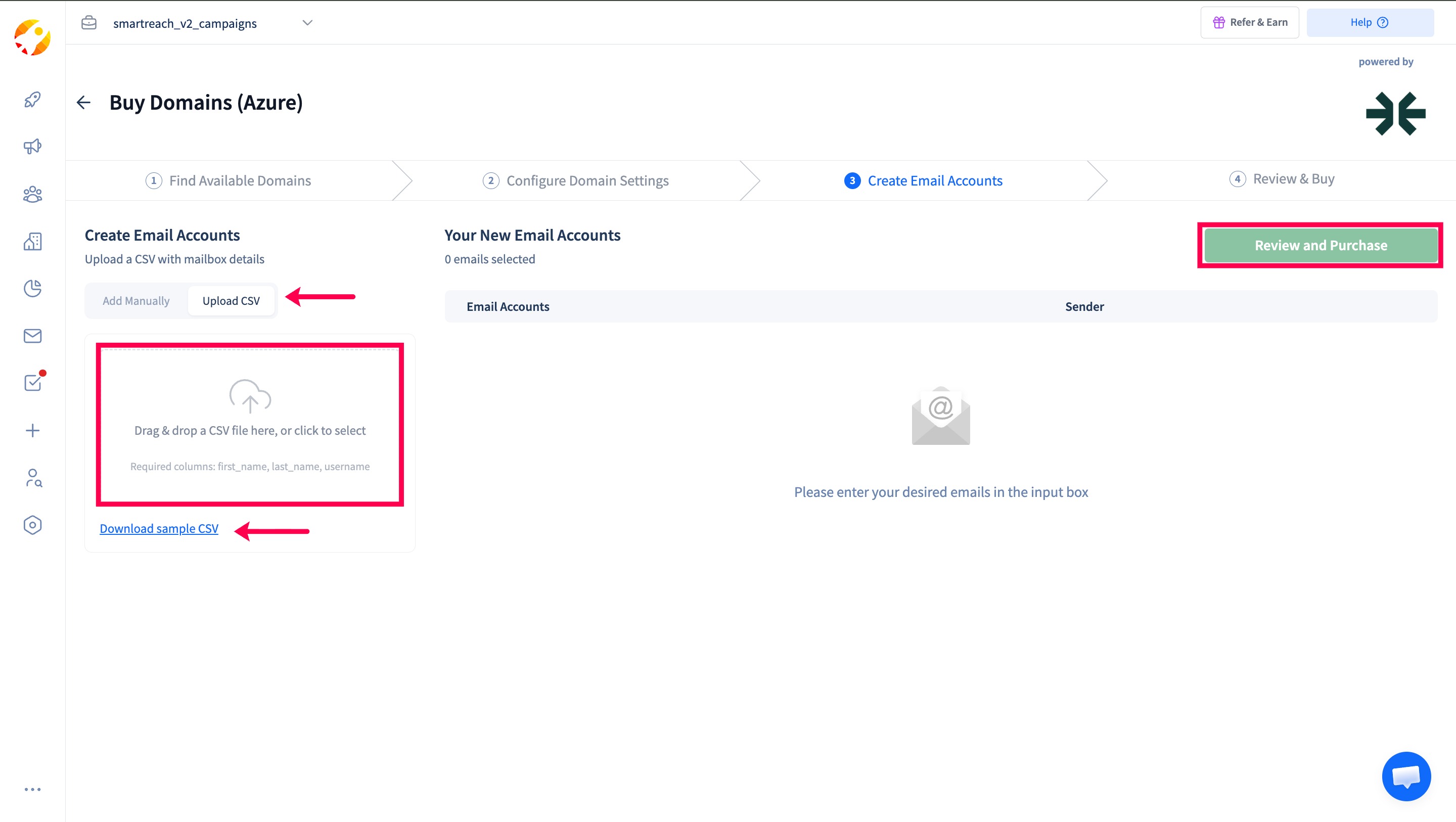Select the Upload CSV option
The width and height of the screenshot is (1456, 822).
tap(231, 301)
